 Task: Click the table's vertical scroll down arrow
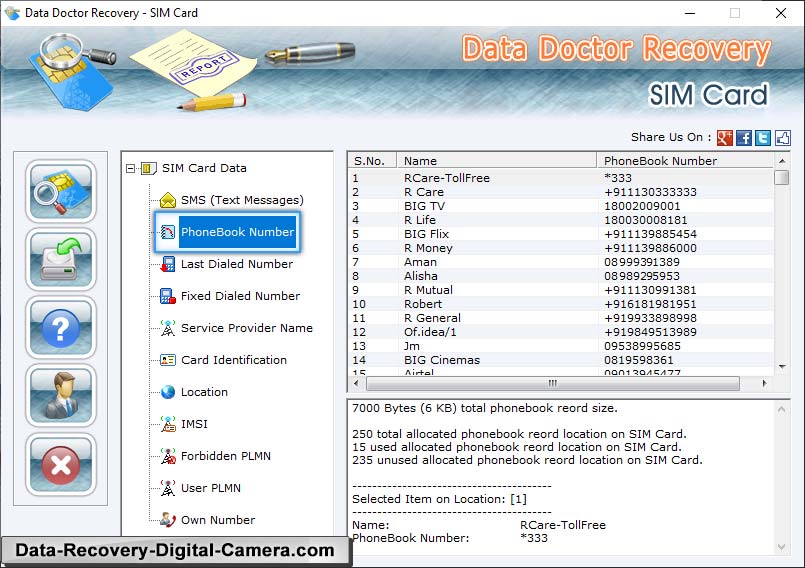click(781, 367)
